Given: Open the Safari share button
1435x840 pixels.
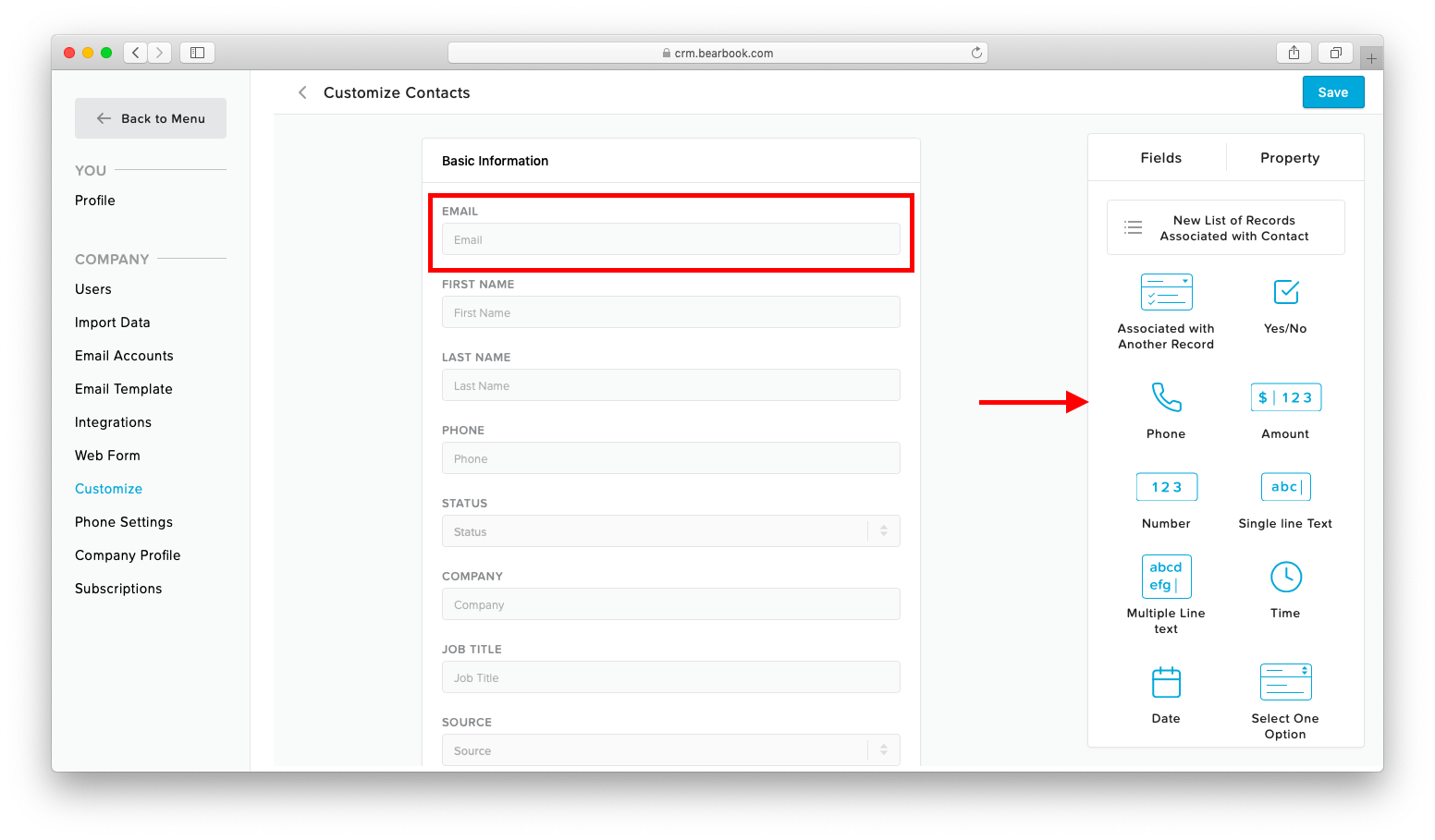Looking at the screenshot, I should [1294, 53].
